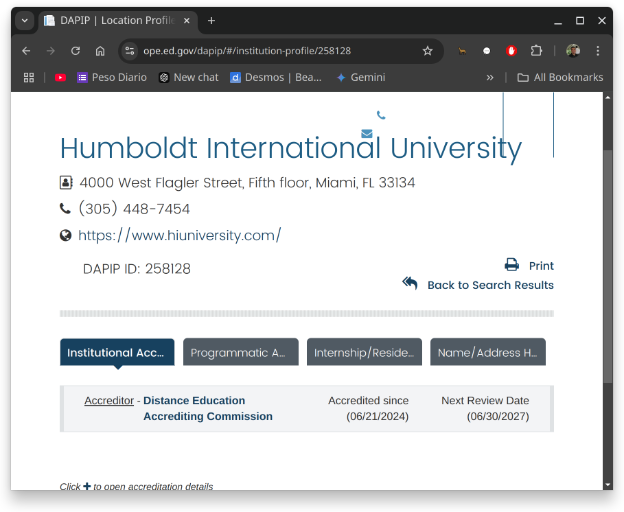This screenshot has width=624, height=512.
Task: Open a new browser tab
Action: coord(211,21)
